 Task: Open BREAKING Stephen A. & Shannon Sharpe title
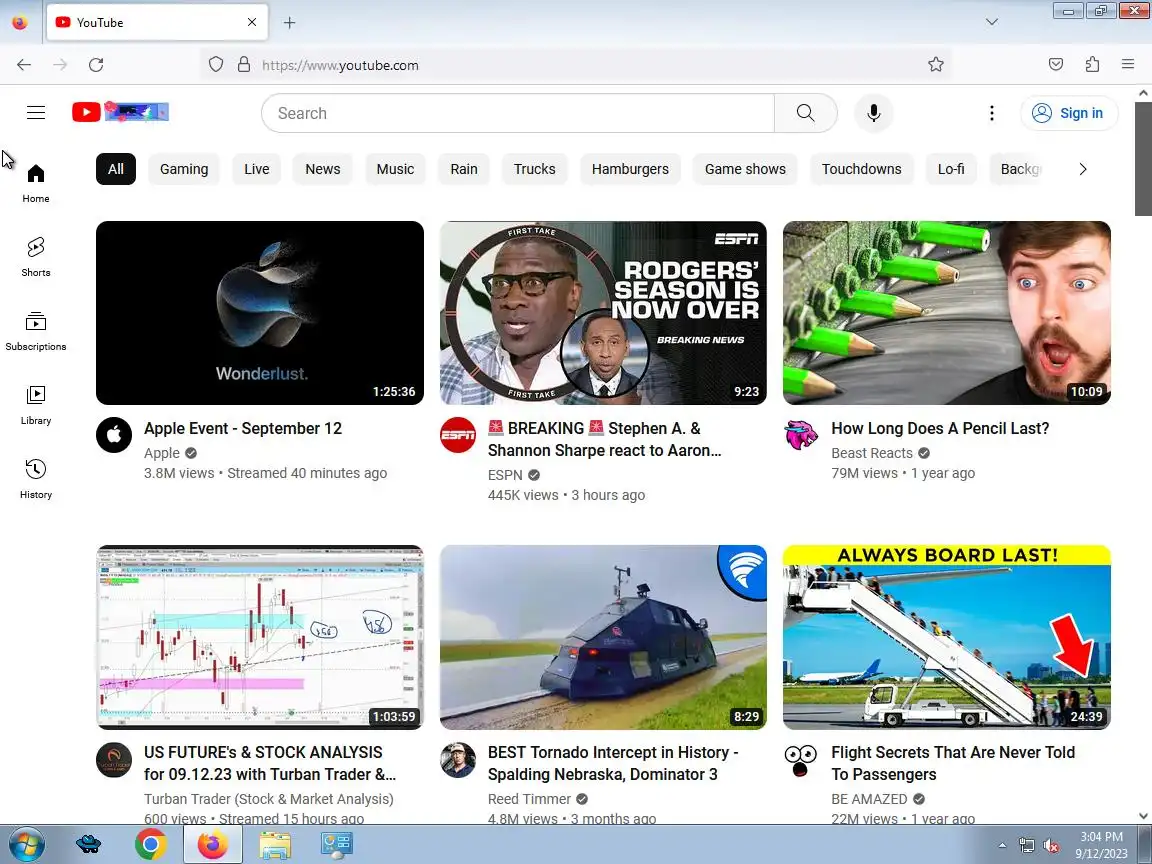point(605,439)
